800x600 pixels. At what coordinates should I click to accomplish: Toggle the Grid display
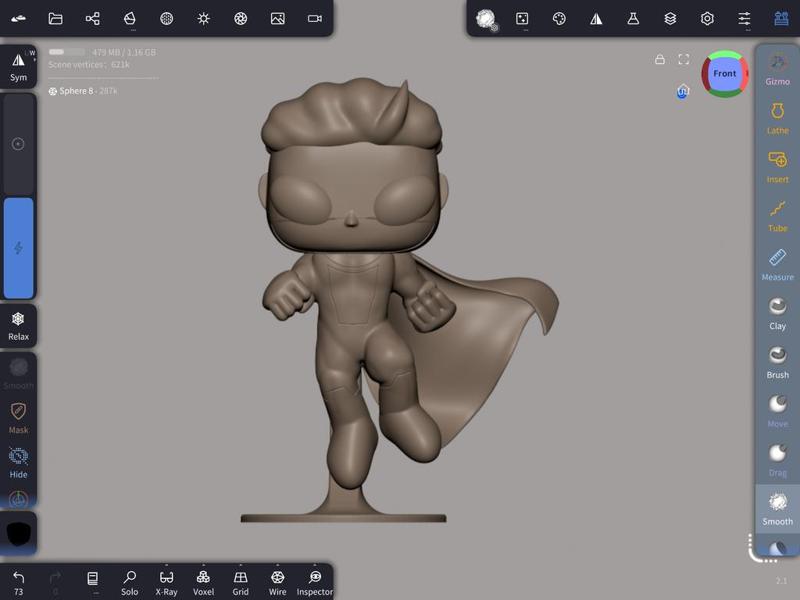tap(240, 583)
